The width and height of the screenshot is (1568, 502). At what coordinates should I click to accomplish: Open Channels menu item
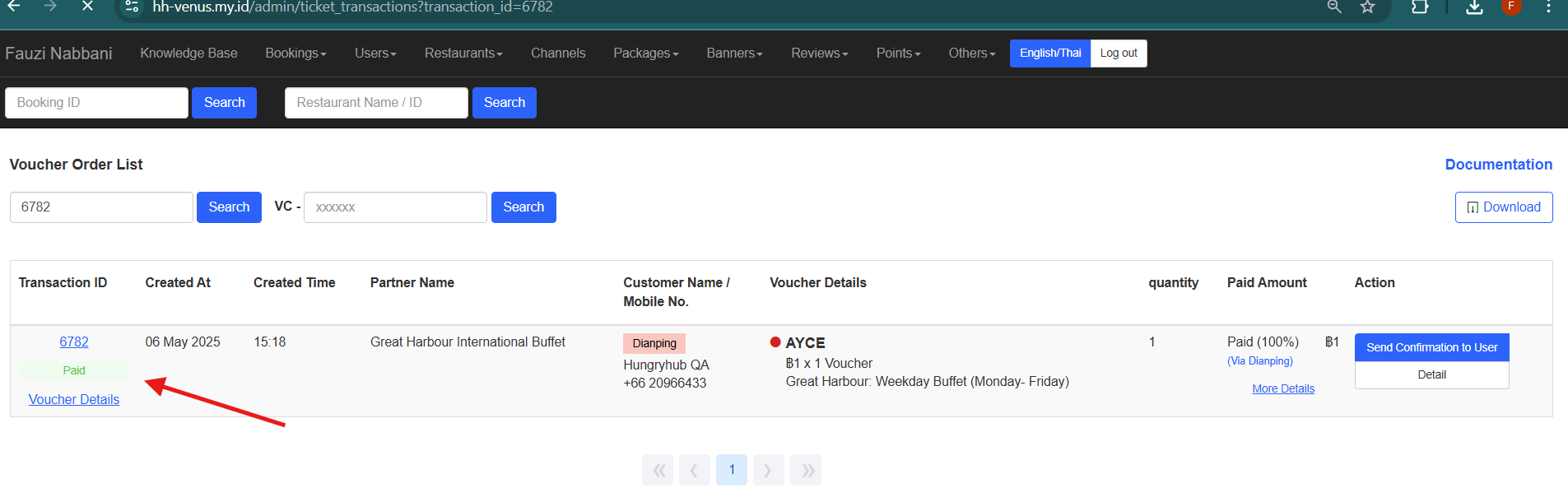point(558,53)
